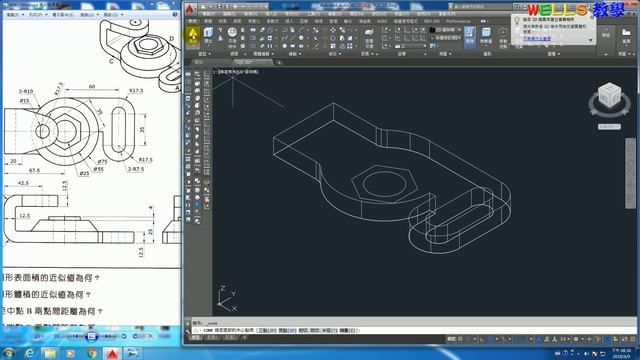Rotate image counterclockwise in Photo Viewer
This screenshot has height=360, width=640.
tap(124, 336)
